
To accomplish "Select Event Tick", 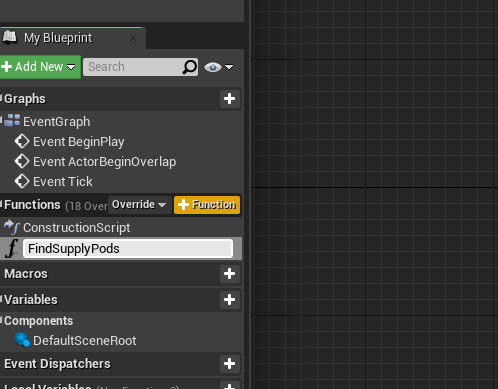I will coord(63,182).
